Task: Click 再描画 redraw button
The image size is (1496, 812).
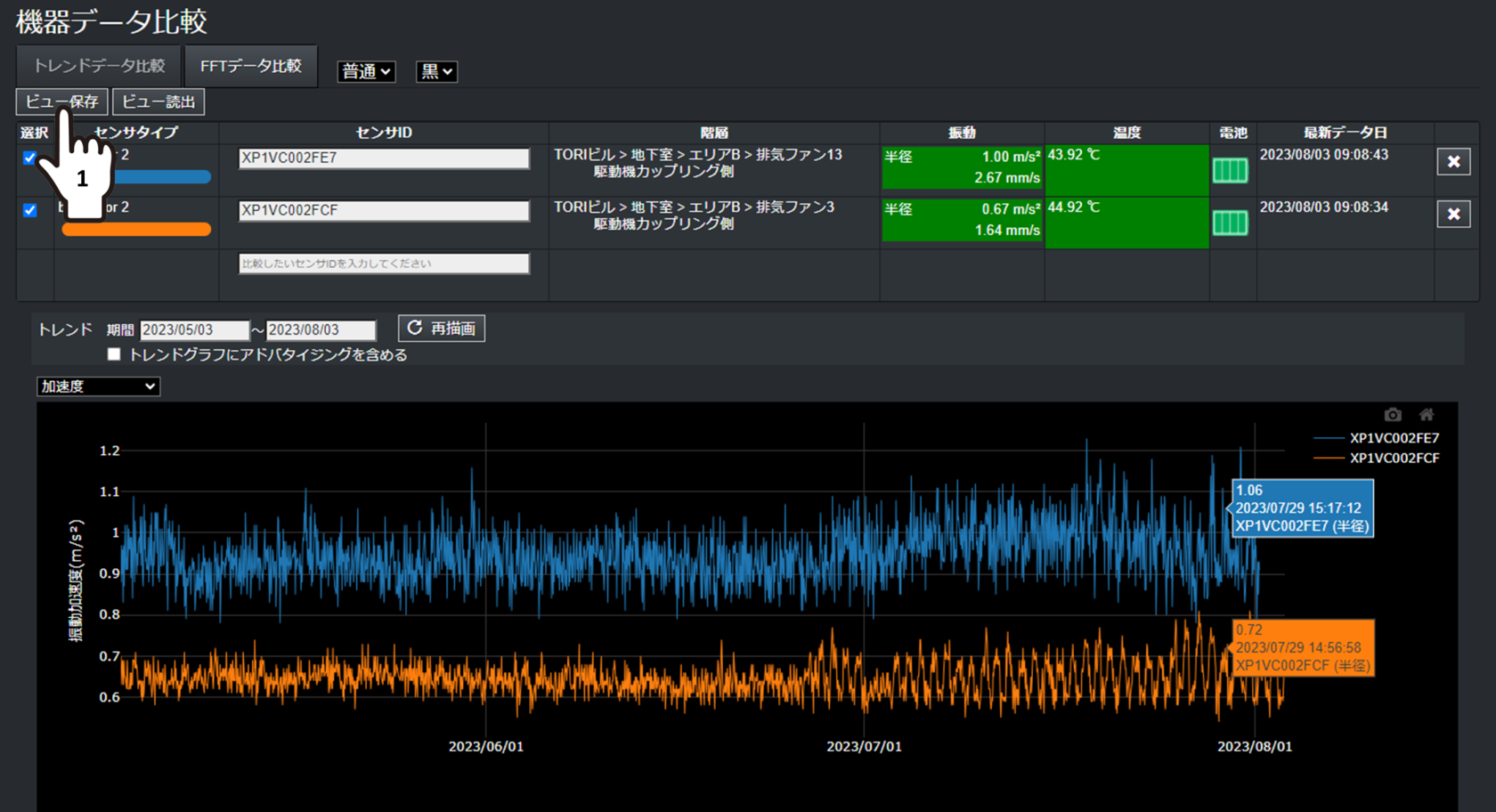Action: click(442, 329)
